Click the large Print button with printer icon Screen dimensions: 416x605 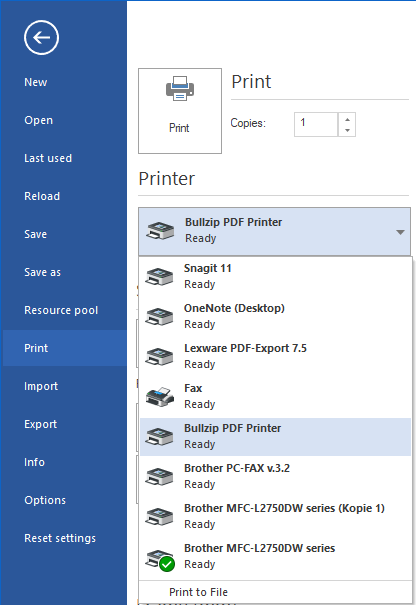point(180,111)
